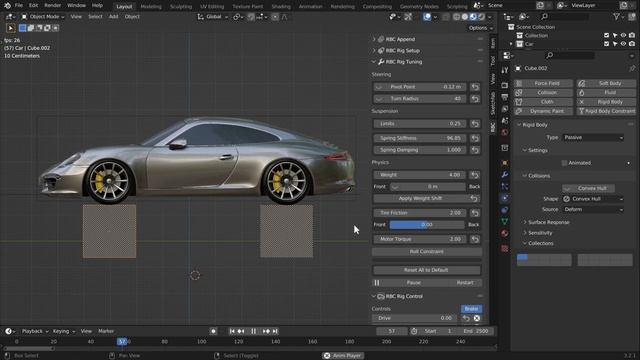Reset the Tire Friction value

(475, 213)
